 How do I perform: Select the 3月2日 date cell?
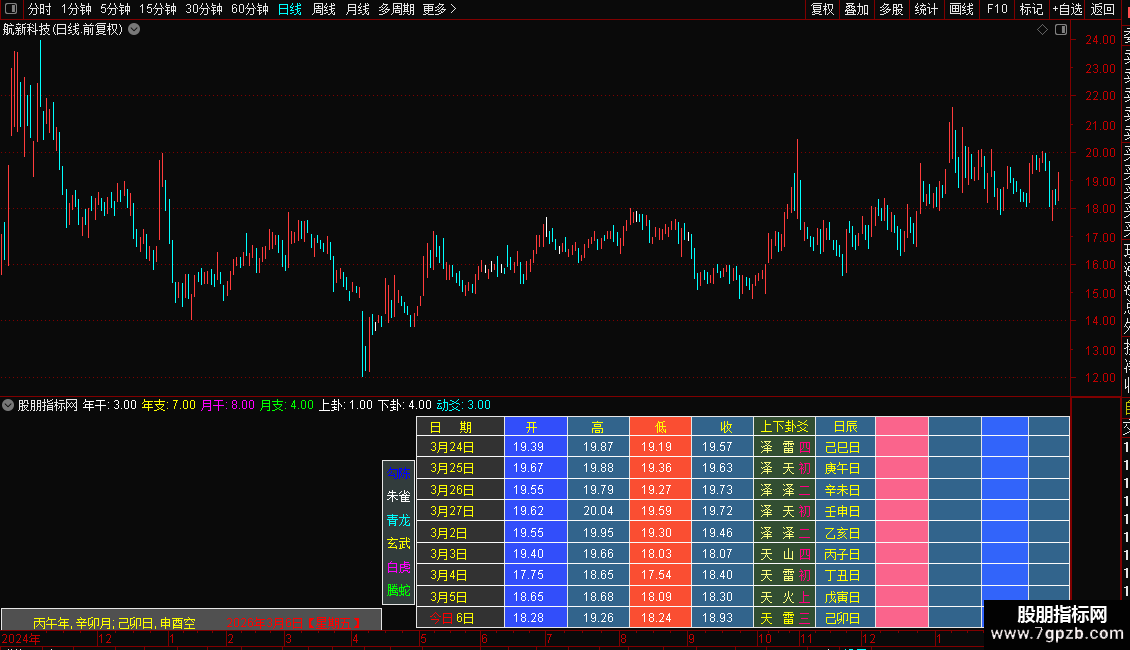point(461,533)
